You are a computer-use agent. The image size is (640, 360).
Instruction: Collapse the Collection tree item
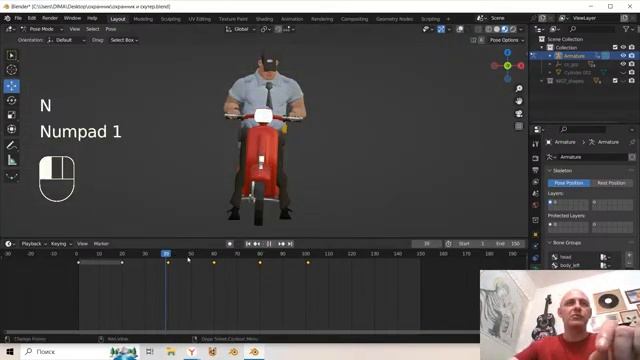click(x=542, y=47)
